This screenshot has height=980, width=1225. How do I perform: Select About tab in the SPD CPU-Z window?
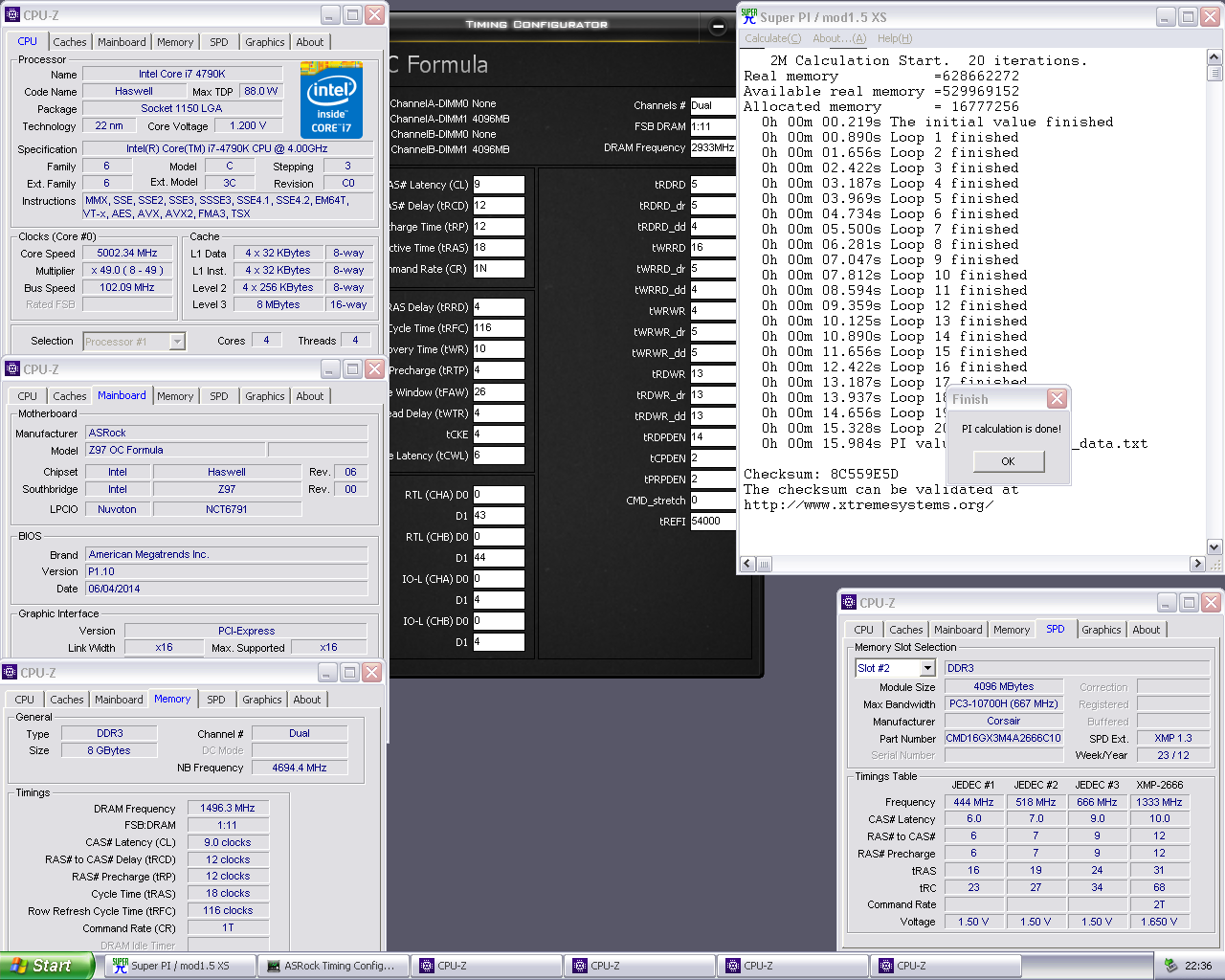click(x=1147, y=630)
